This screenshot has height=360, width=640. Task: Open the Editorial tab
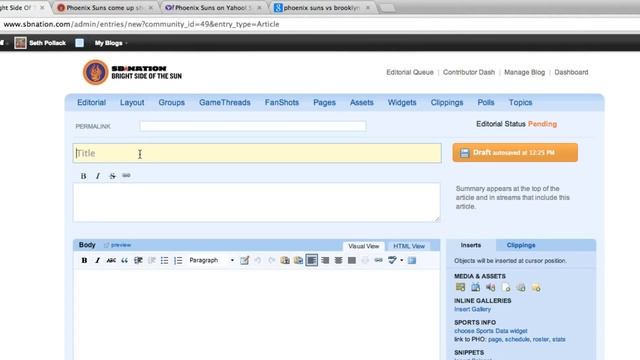click(x=91, y=102)
